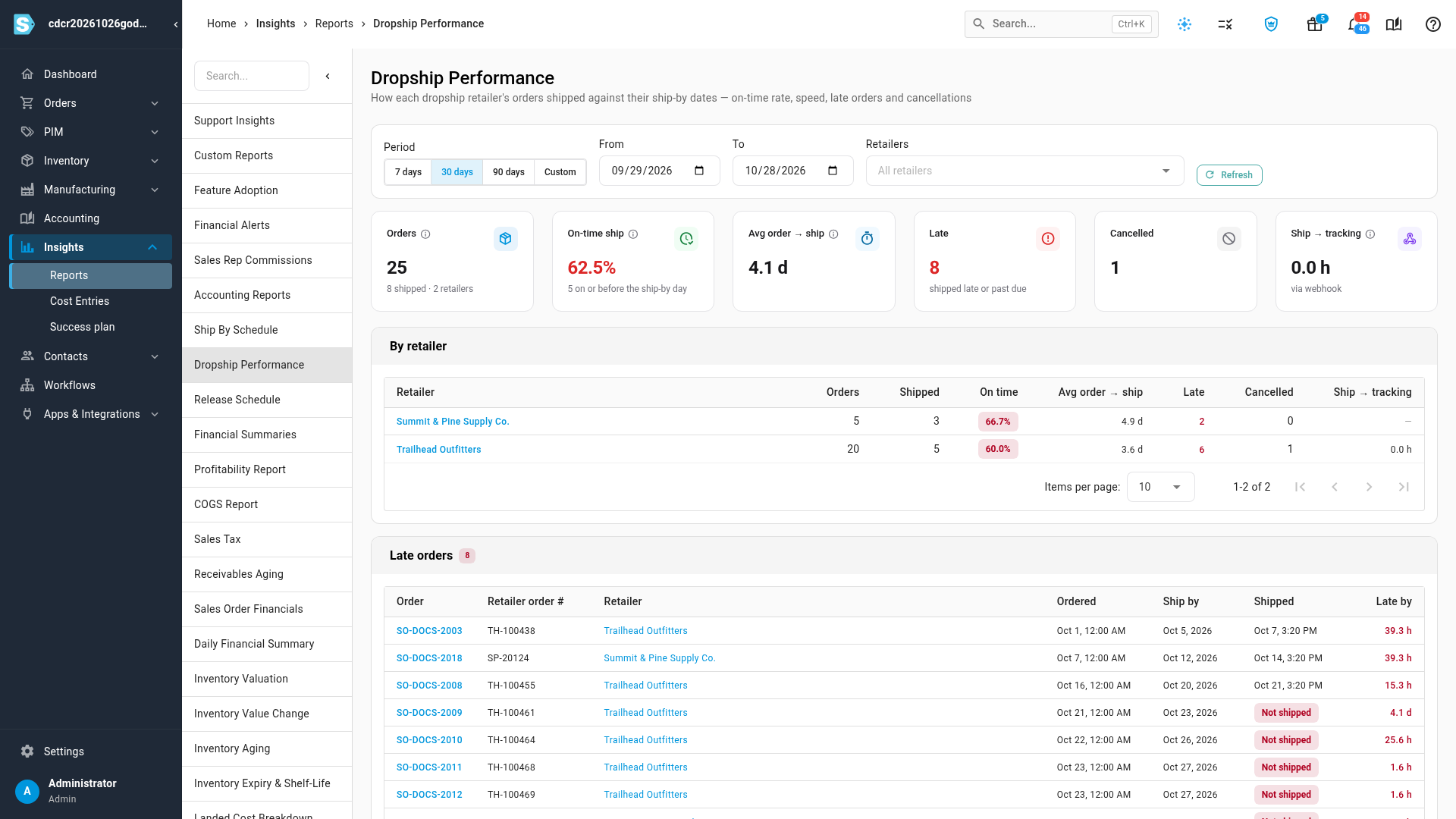Open order SO-DOCS-2003

pyautogui.click(x=429, y=631)
